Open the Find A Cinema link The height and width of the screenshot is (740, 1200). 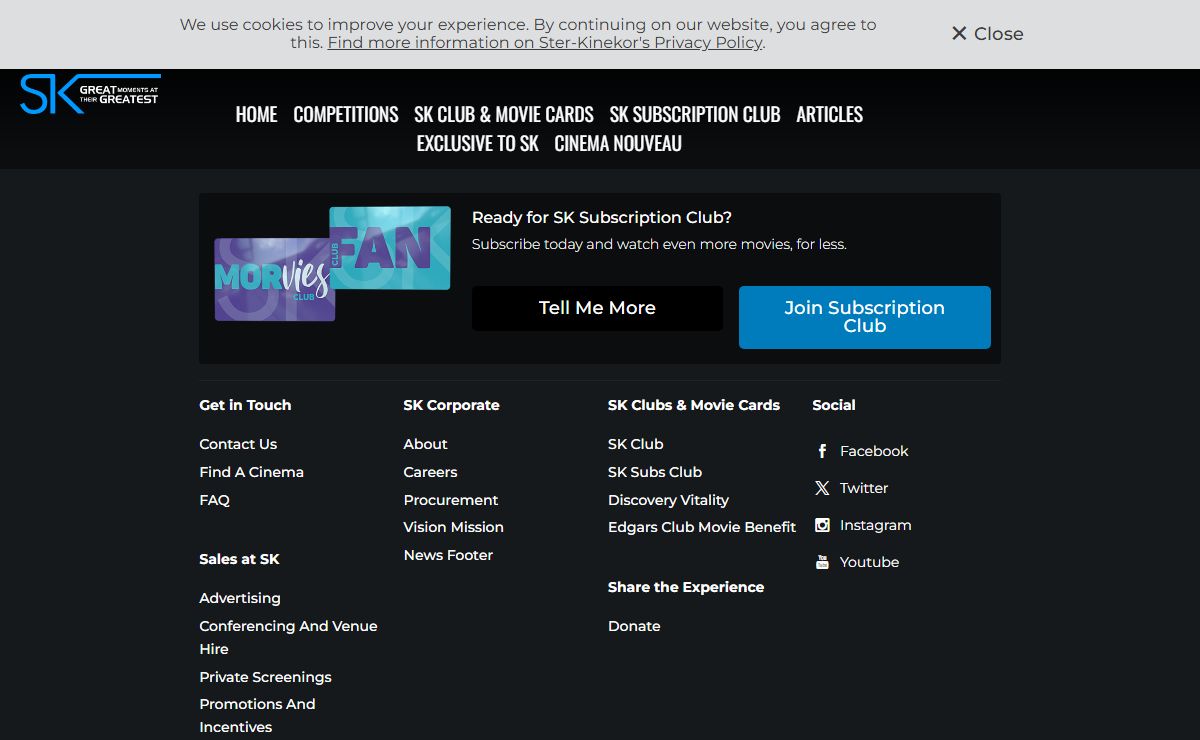(x=251, y=472)
